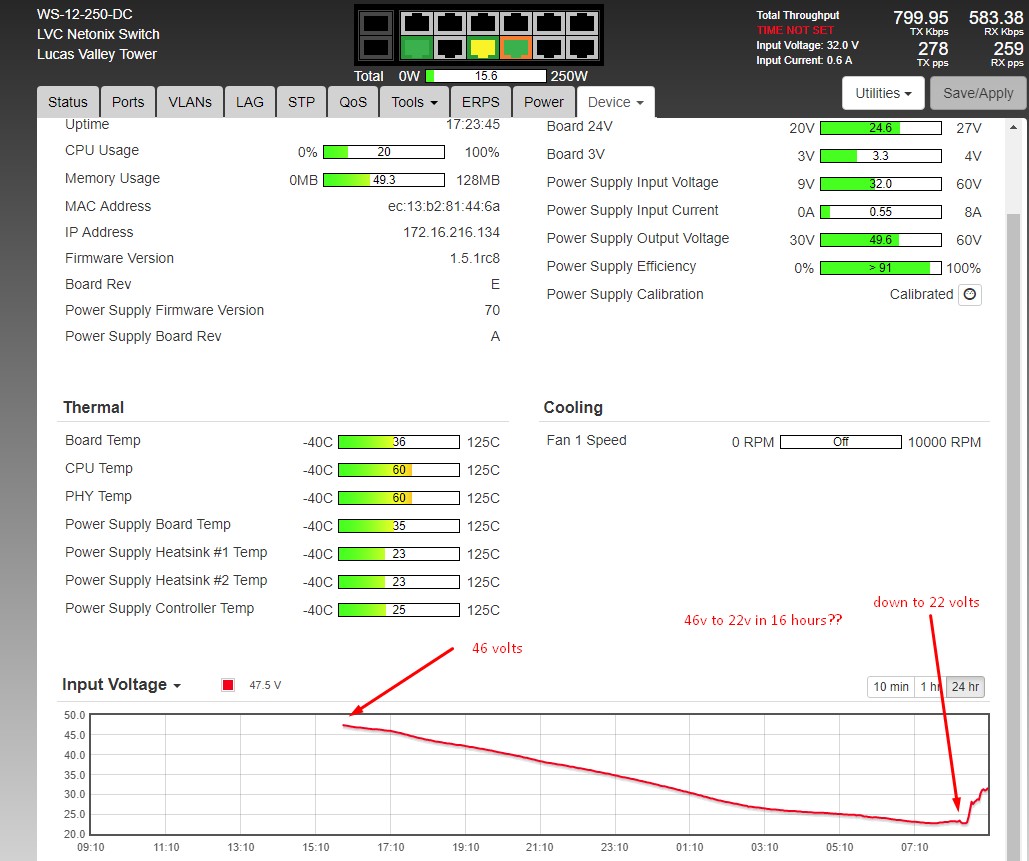Open the Utilities dropdown

point(883,93)
